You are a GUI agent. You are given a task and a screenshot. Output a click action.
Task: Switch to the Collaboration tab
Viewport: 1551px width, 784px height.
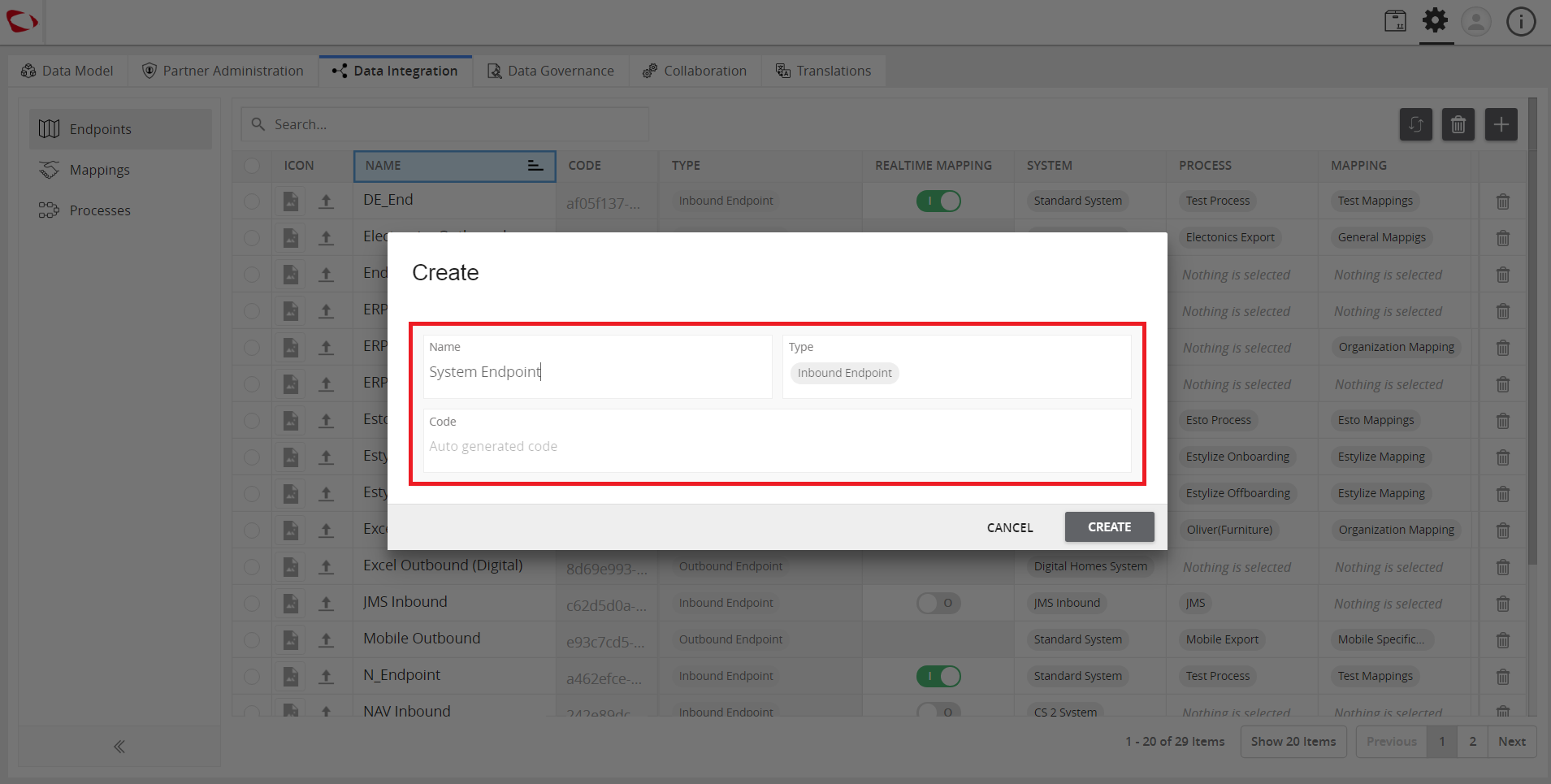(x=695, y=71)
